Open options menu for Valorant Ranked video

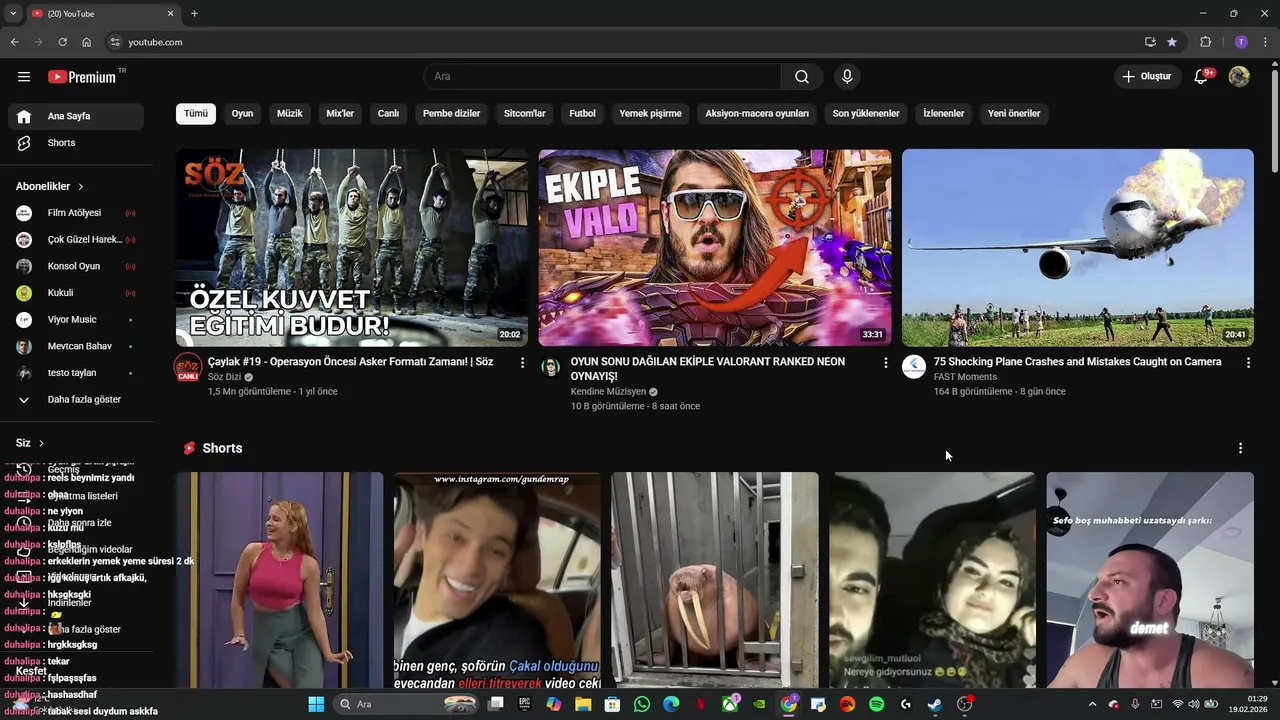(885, 363)
